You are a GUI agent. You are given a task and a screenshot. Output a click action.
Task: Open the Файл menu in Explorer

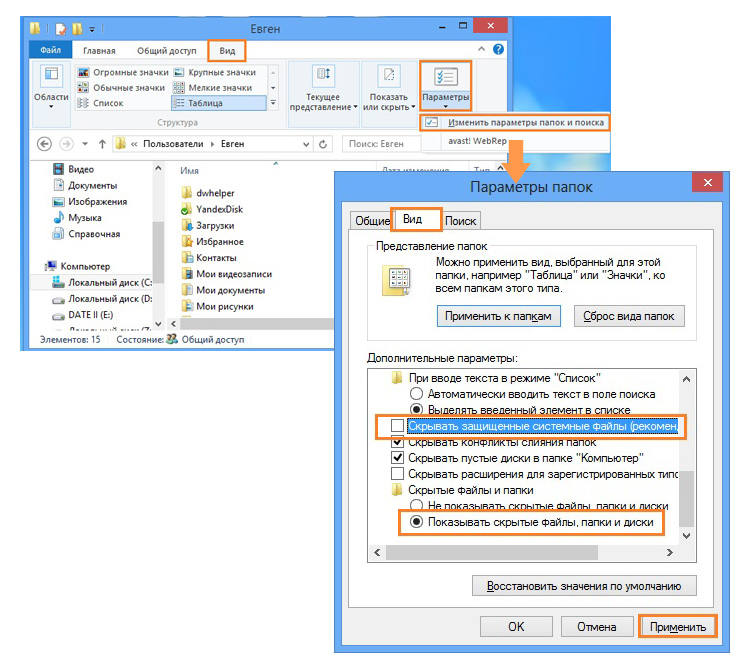pyautogui.click(x=50, y=50)
